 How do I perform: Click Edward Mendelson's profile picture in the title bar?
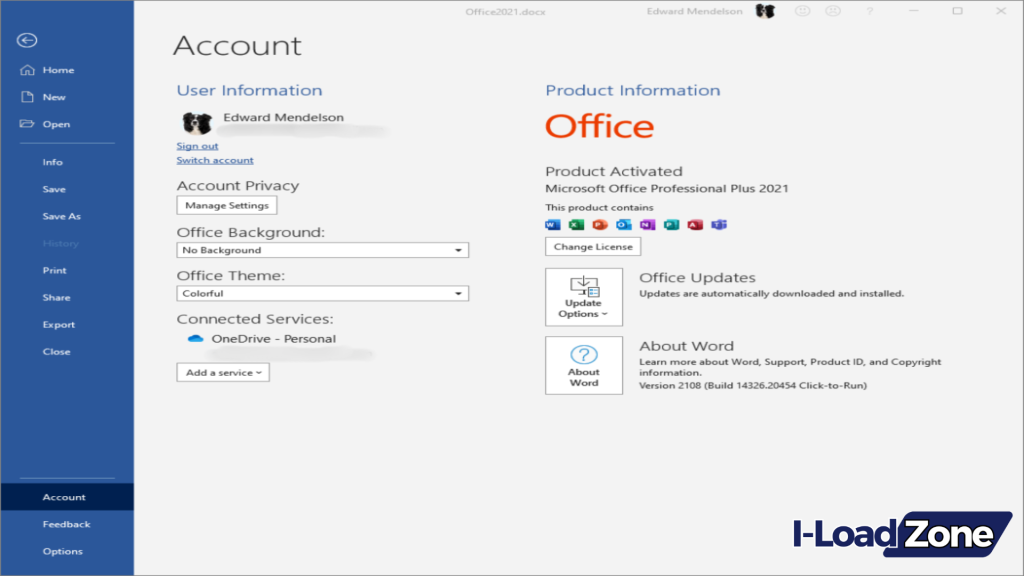[x=766, y=11]
